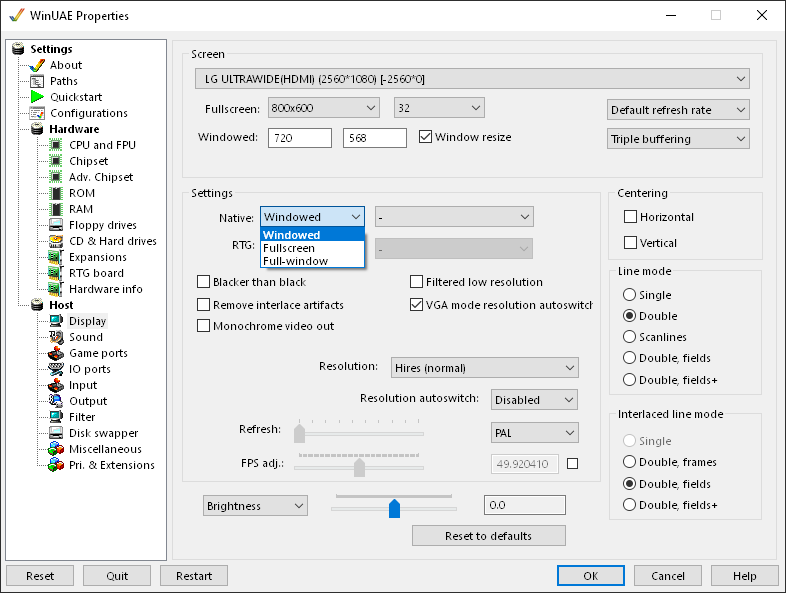Uncheck VGA mode resolution autoswitch
The image size is (786, 593).
[x=416, y=305]
